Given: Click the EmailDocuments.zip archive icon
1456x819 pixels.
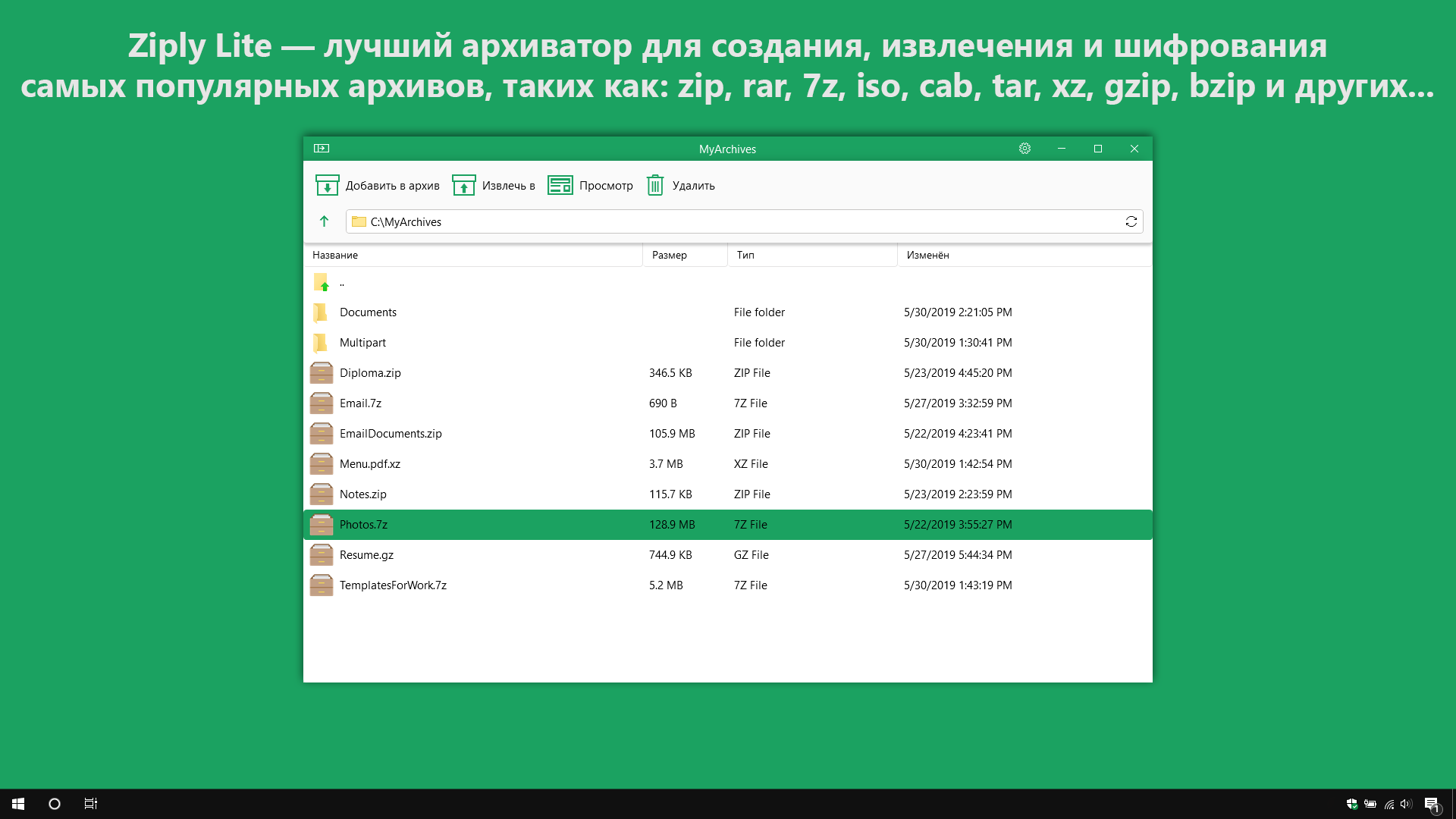Looking at the screenshot, I should pyautogui.click(x=322, y=434).
